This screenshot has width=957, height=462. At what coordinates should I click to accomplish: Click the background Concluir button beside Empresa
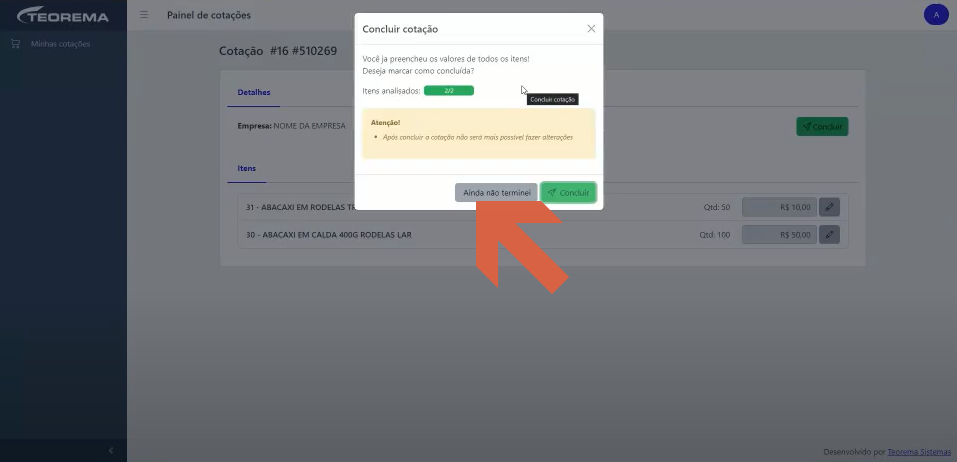pos(822,126)
